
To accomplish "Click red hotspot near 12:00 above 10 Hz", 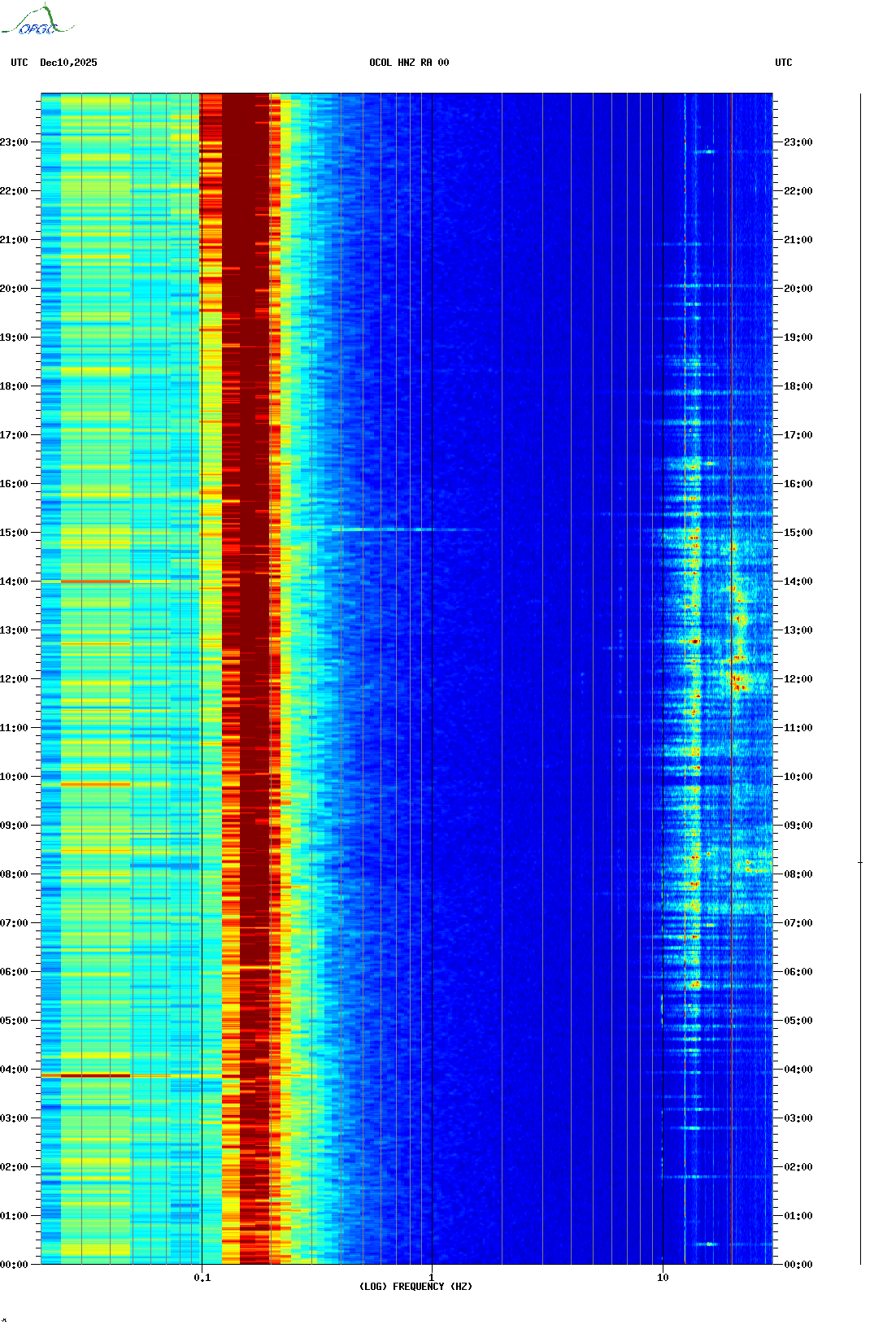I will pyautogui.click(x=738, y=683).
